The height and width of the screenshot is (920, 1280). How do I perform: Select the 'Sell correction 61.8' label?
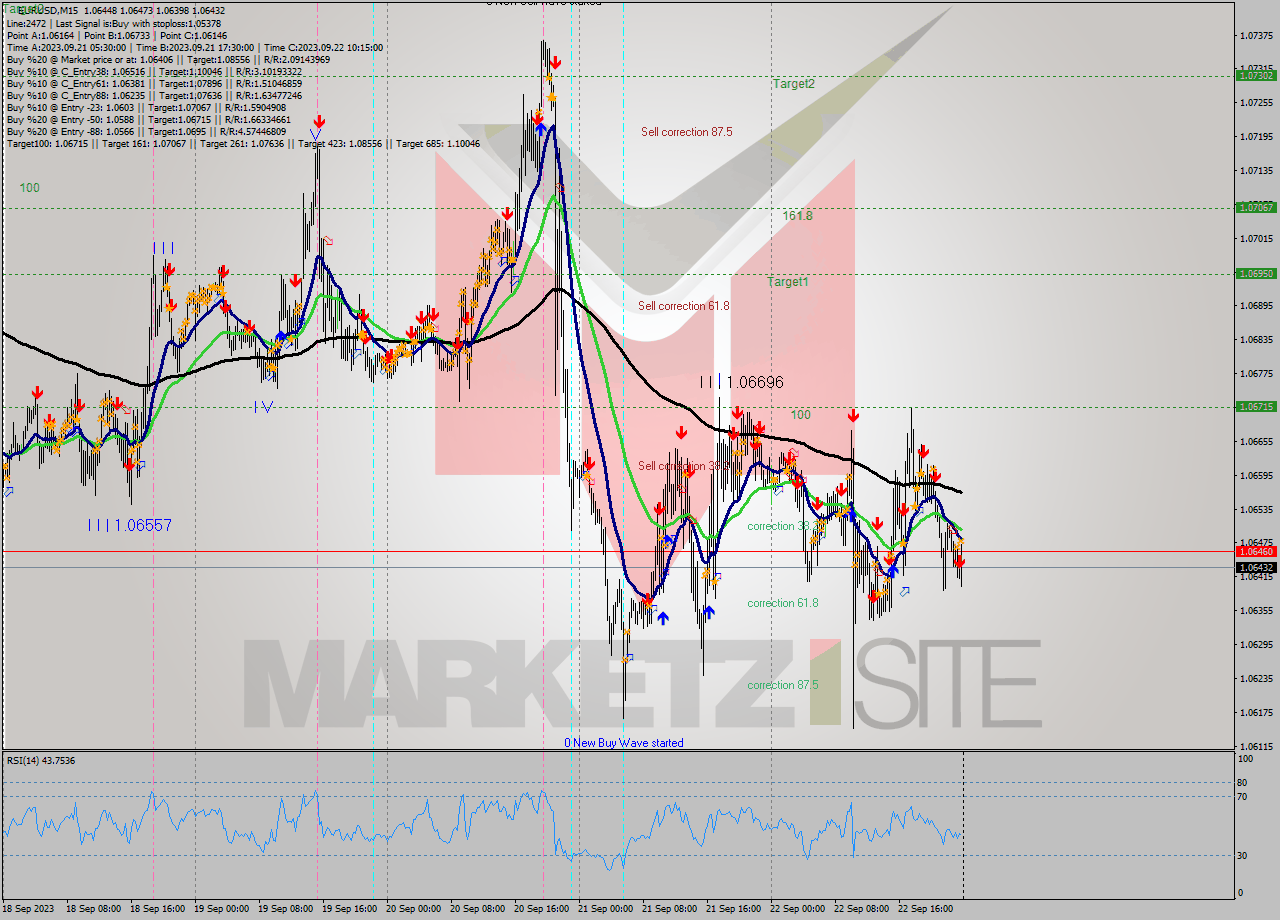[684, 306]
